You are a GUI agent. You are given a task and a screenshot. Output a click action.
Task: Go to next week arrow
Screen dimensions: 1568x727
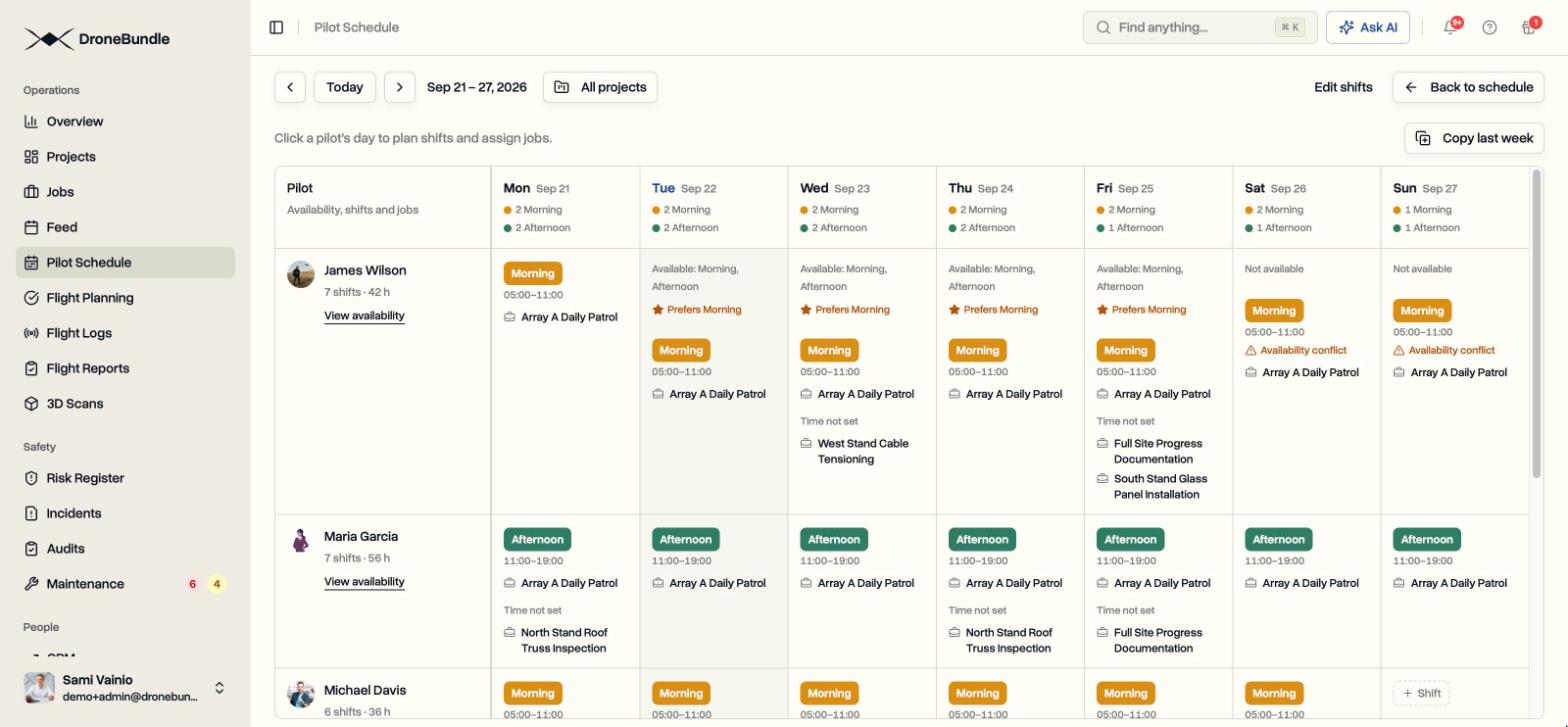(x=399, y=87)
